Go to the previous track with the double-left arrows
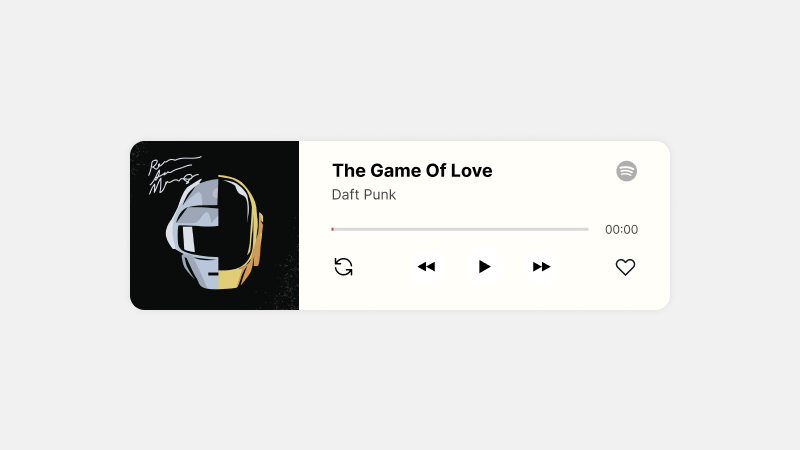 click(426, 267)
